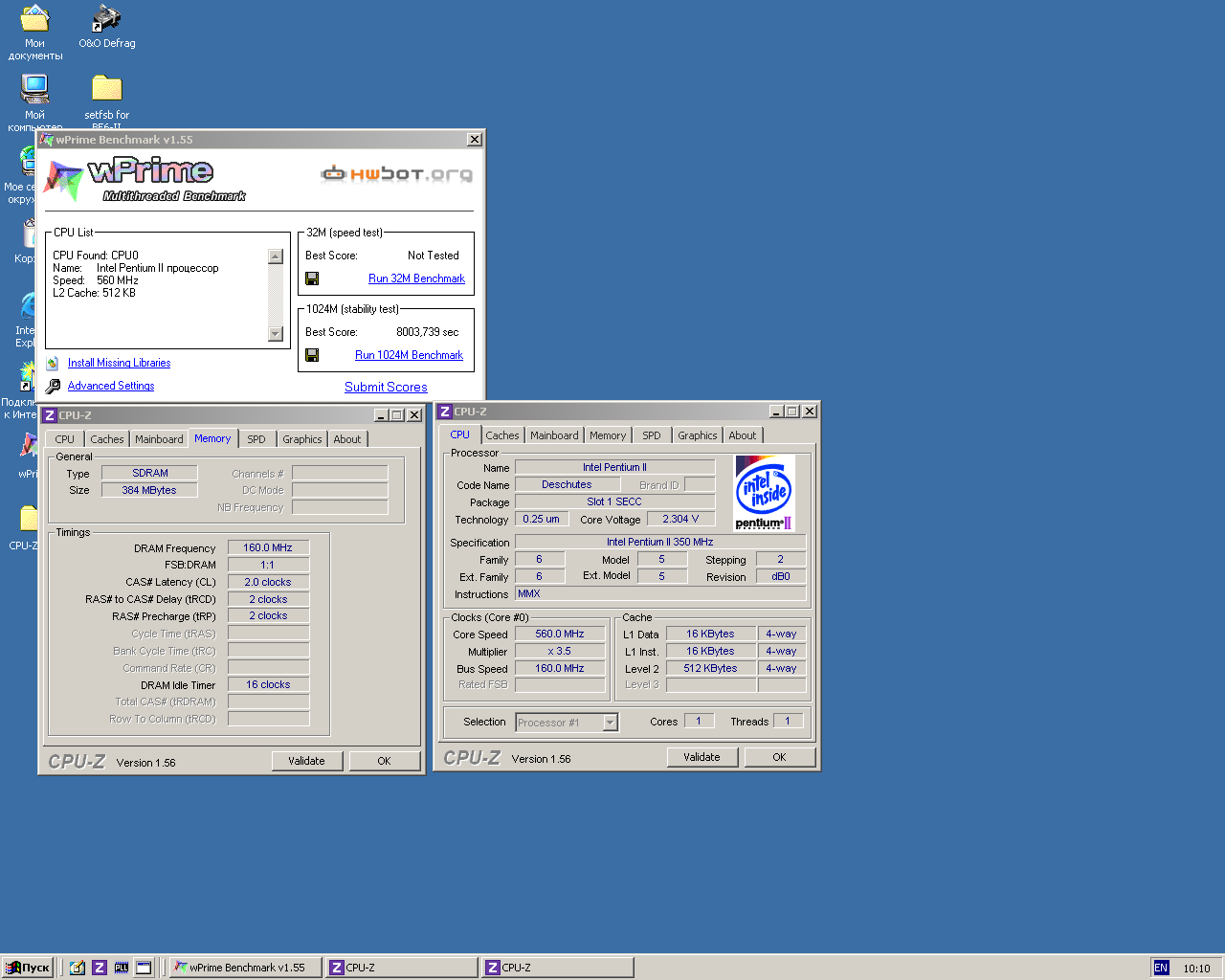
Task: Click the Z icon in the Memory CPU-Z title bar
Action: point(50,415)
